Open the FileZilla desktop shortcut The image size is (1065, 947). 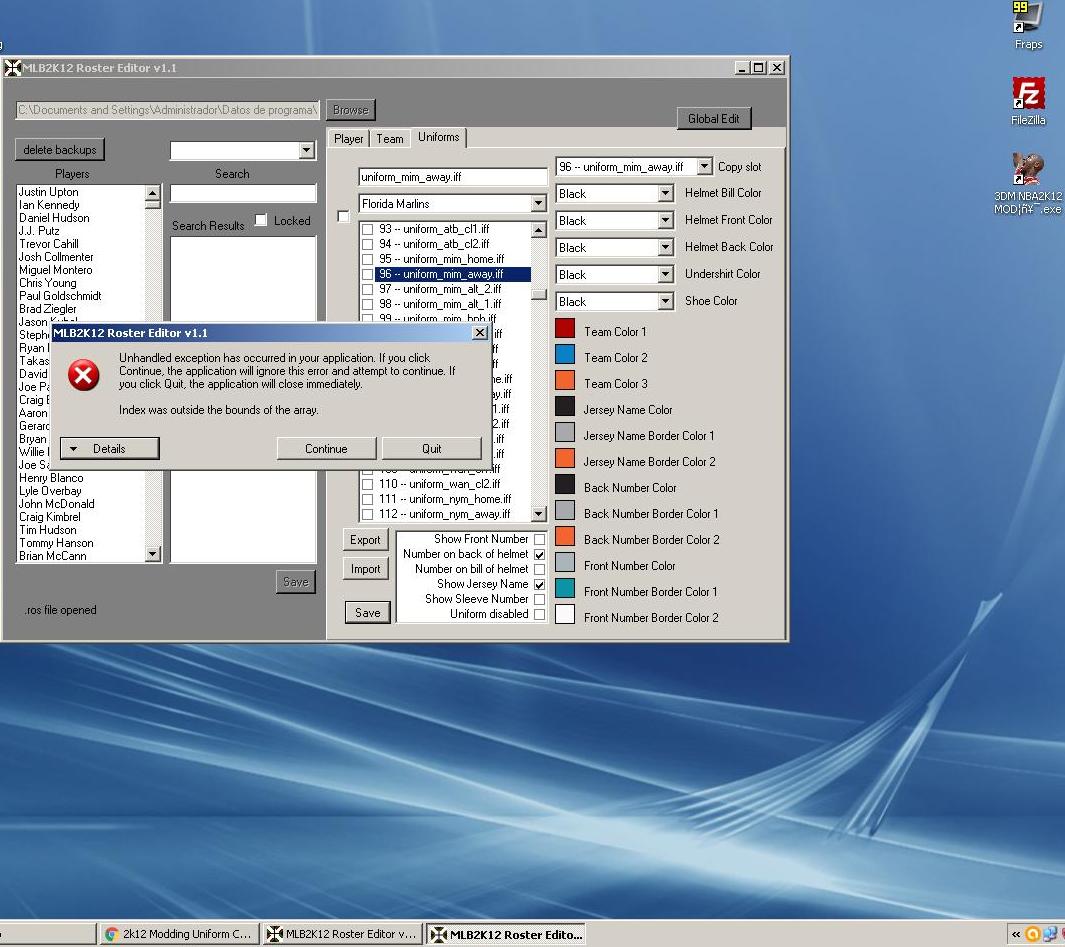pos(1028,101)
